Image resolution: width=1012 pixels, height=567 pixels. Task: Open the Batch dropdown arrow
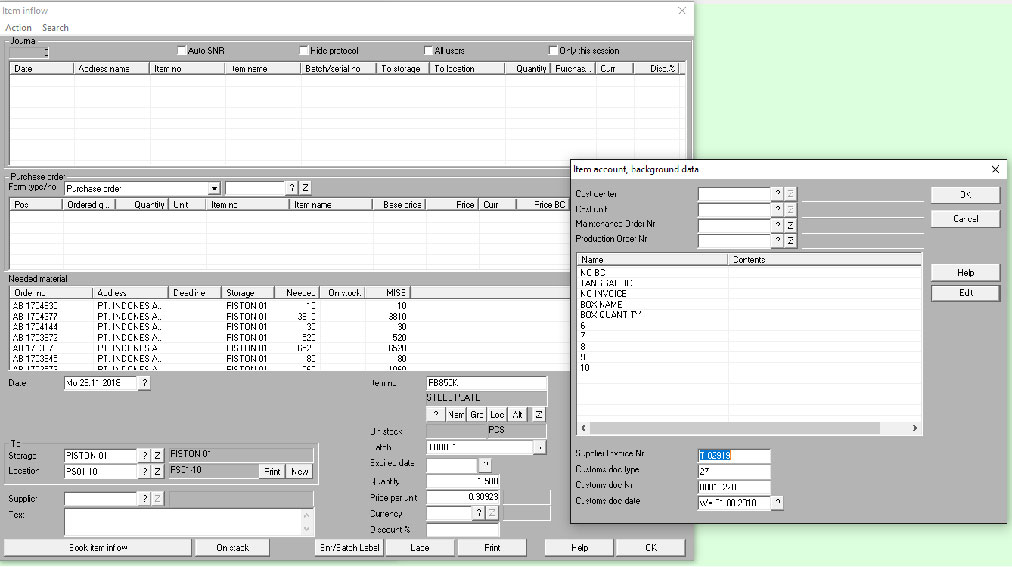pos(540,448)
